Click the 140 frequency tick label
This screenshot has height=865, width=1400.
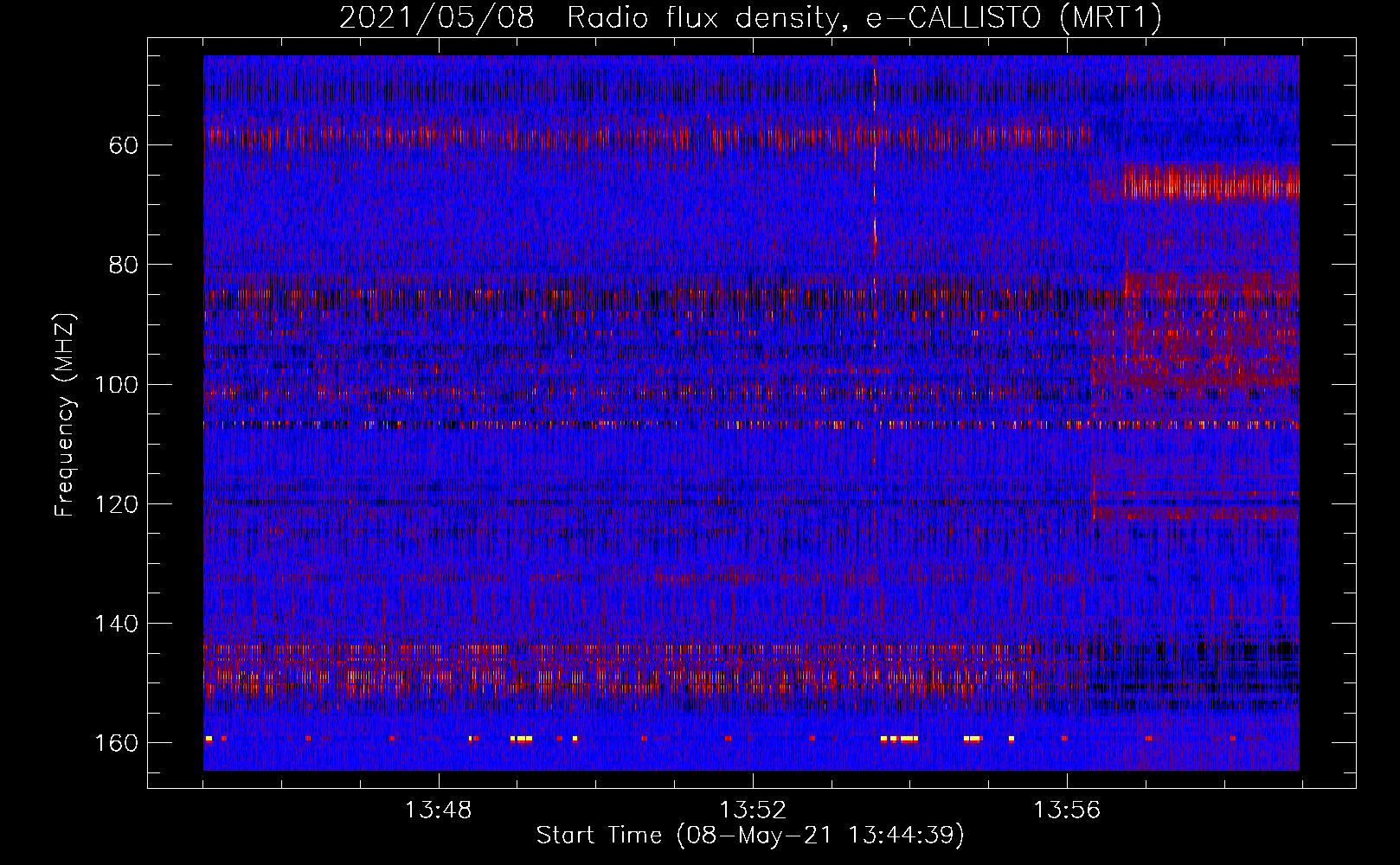pyautogui.click(x=117, y=624)
